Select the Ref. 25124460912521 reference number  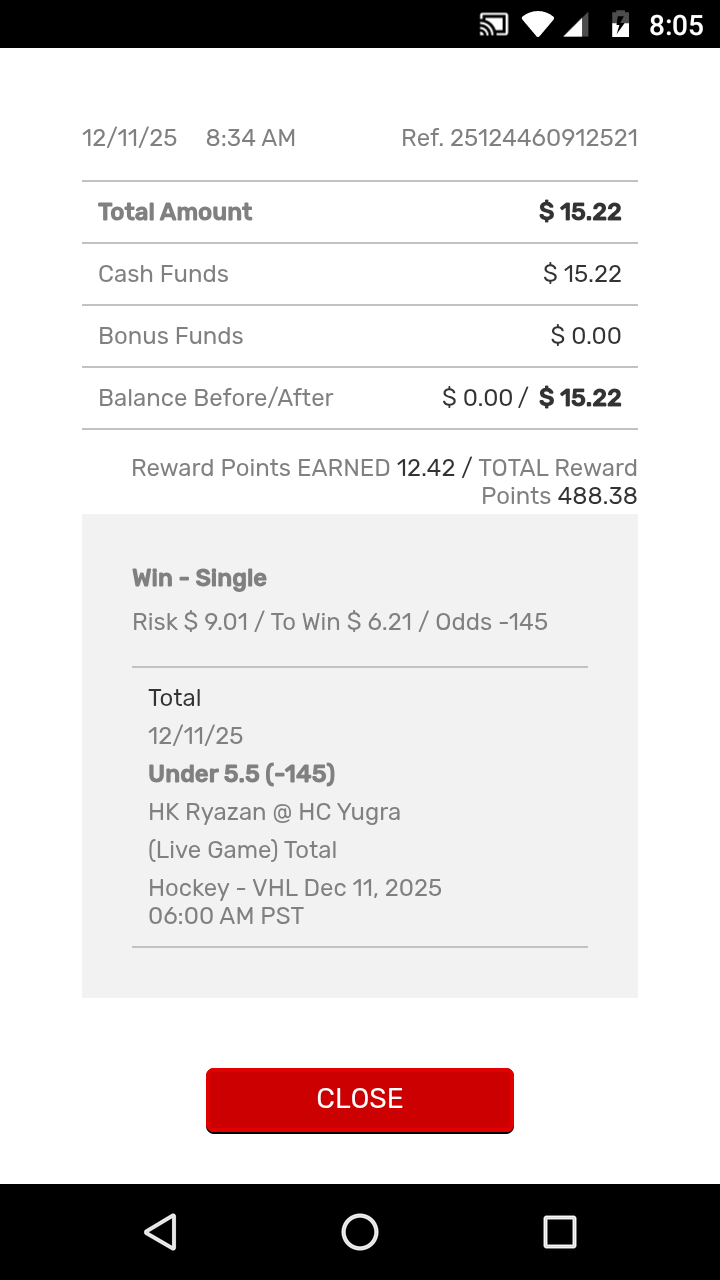519,138
